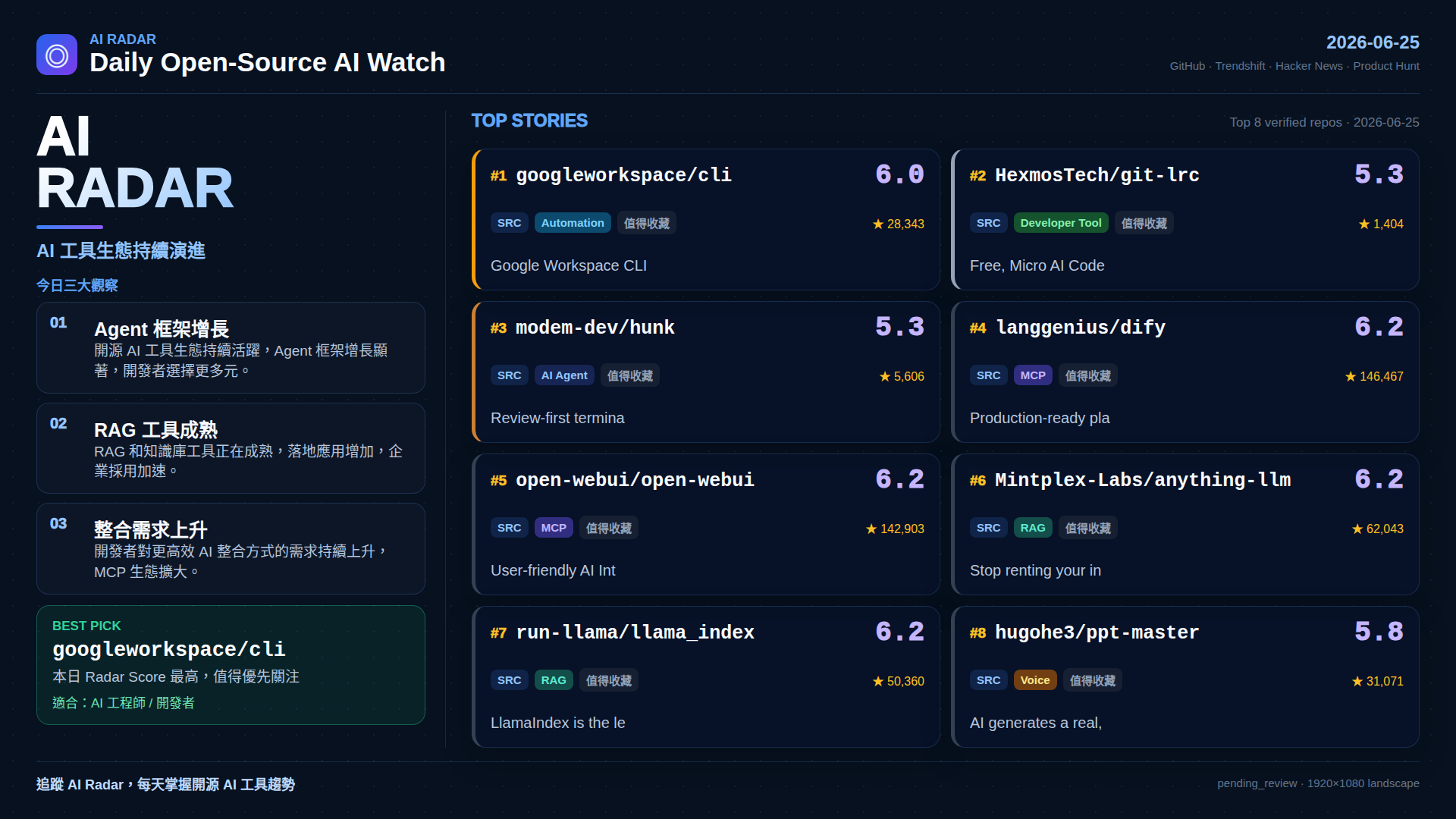The image size is (1456, 819).
Task: Click the Hacker News source label
Action: coord(1309,66)
